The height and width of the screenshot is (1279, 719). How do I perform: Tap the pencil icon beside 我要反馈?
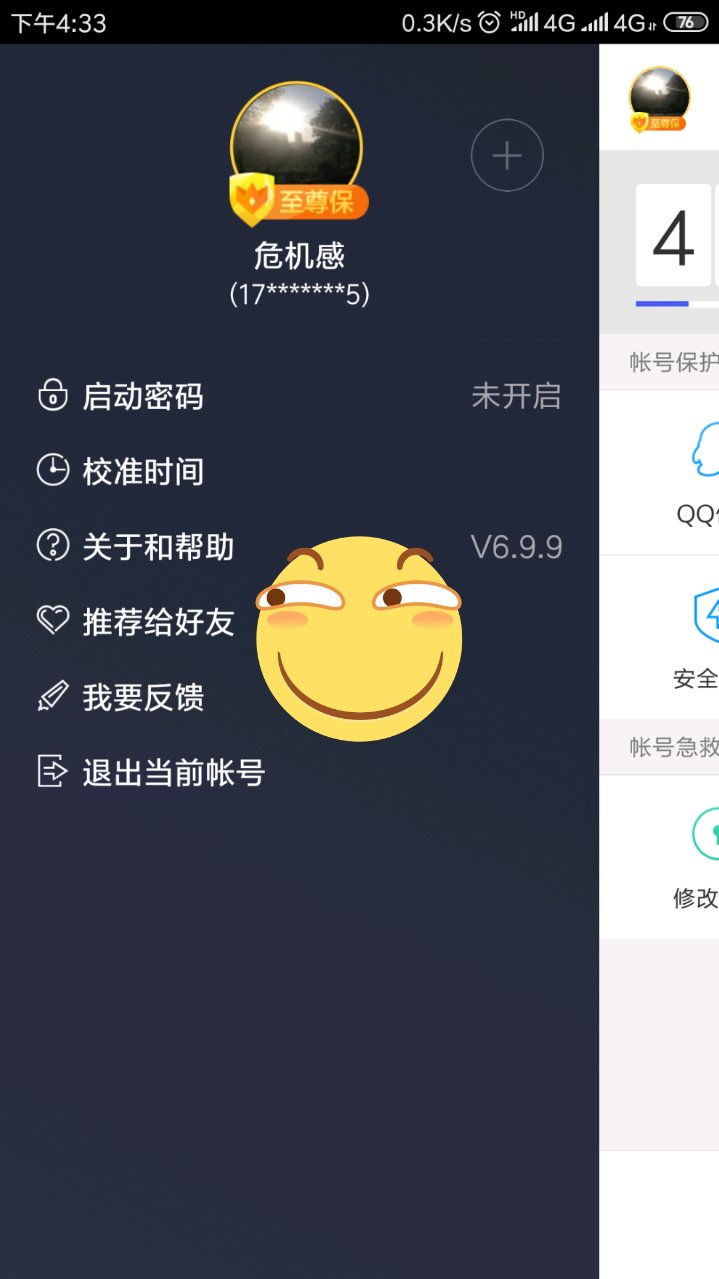tap(52, 696)
